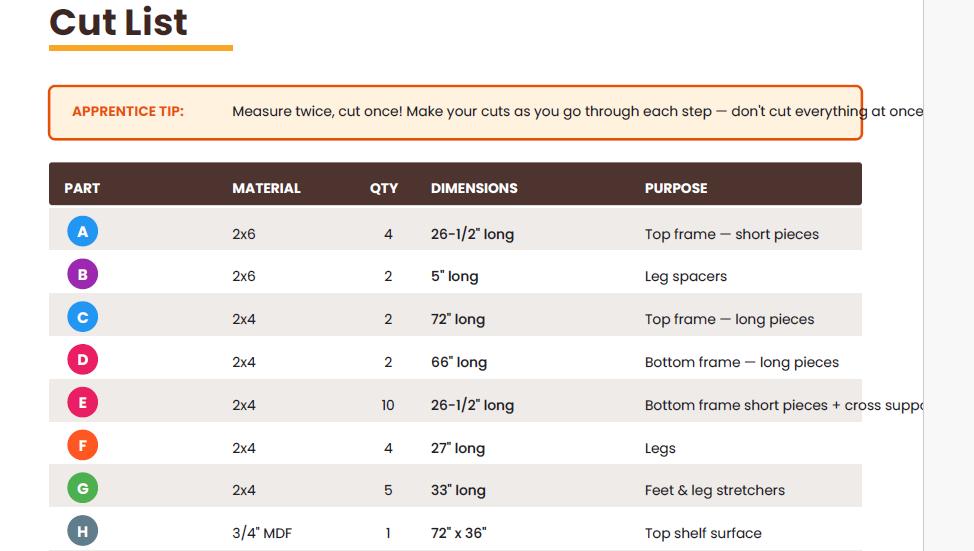974x551 pixels.
Task: Click the MATERIAL column header
Action: 266,188
